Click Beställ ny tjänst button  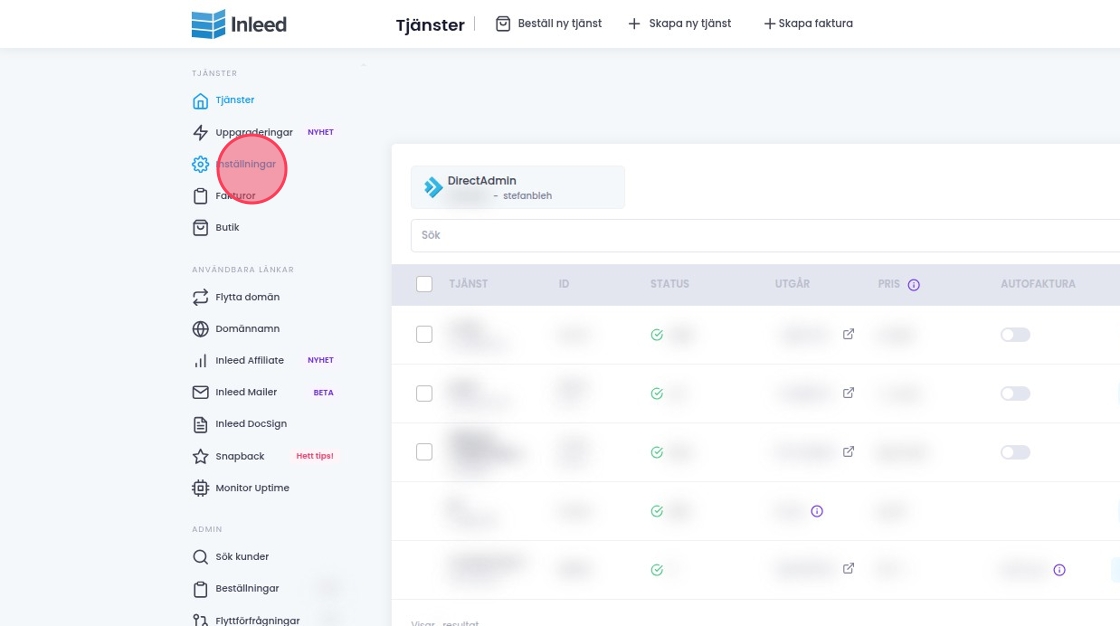point(549,24)
